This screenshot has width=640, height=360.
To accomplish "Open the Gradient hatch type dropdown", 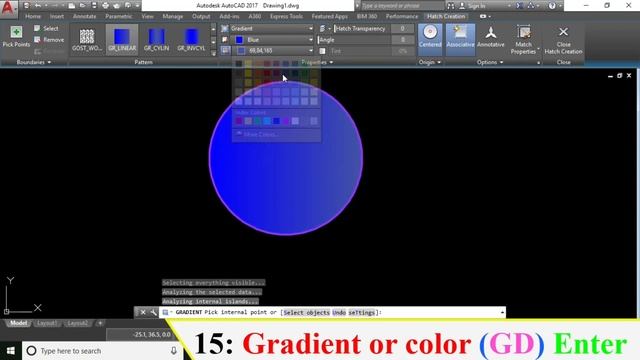I will 271,29.
